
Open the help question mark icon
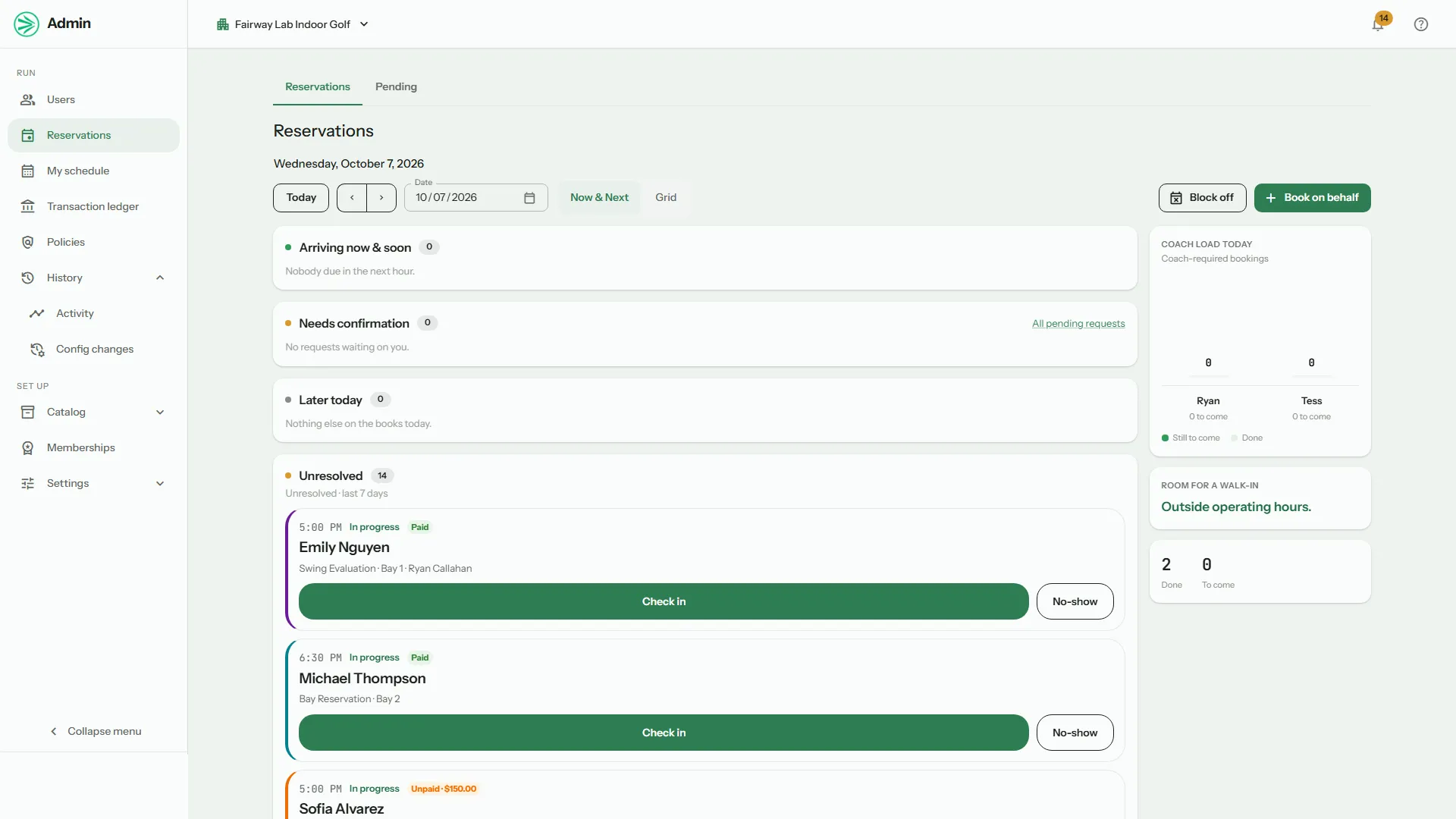tap(1421, 24)
